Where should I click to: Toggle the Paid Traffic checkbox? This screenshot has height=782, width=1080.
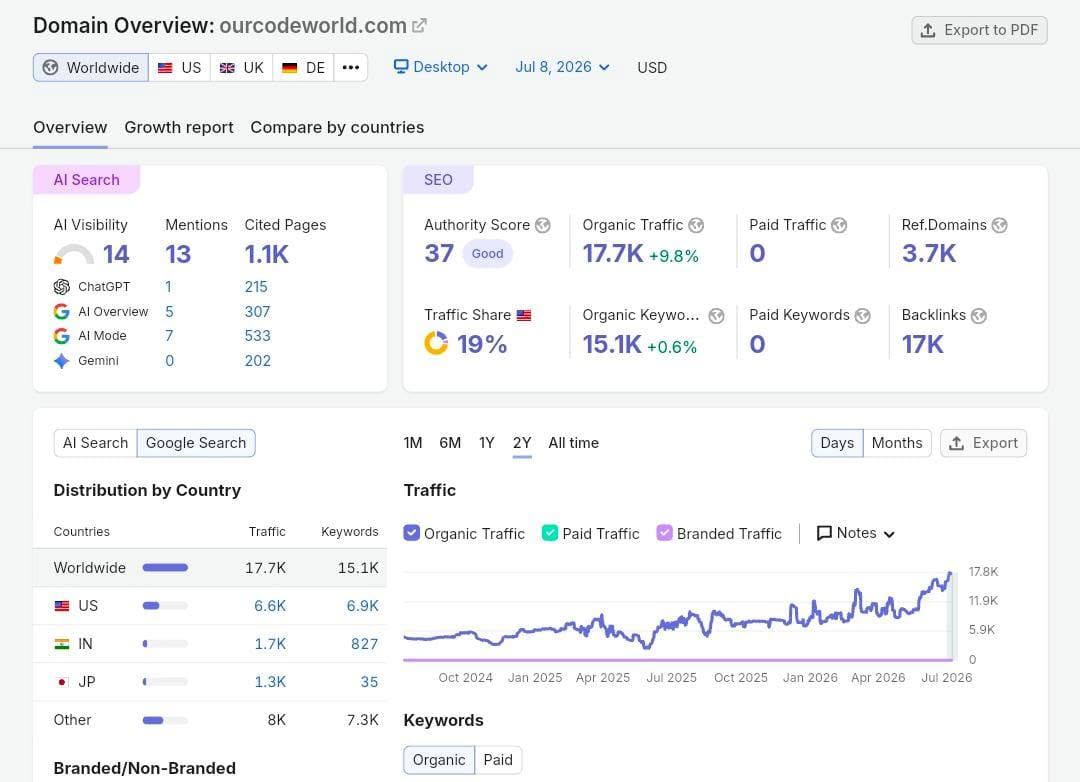pyautogui.click(x=550, y=533)
